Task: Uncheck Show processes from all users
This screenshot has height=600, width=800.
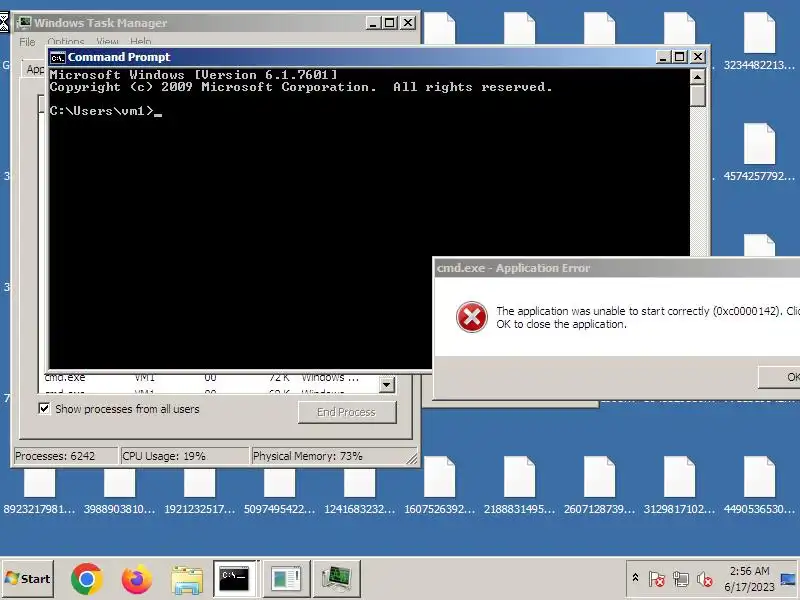Action: 44,409
